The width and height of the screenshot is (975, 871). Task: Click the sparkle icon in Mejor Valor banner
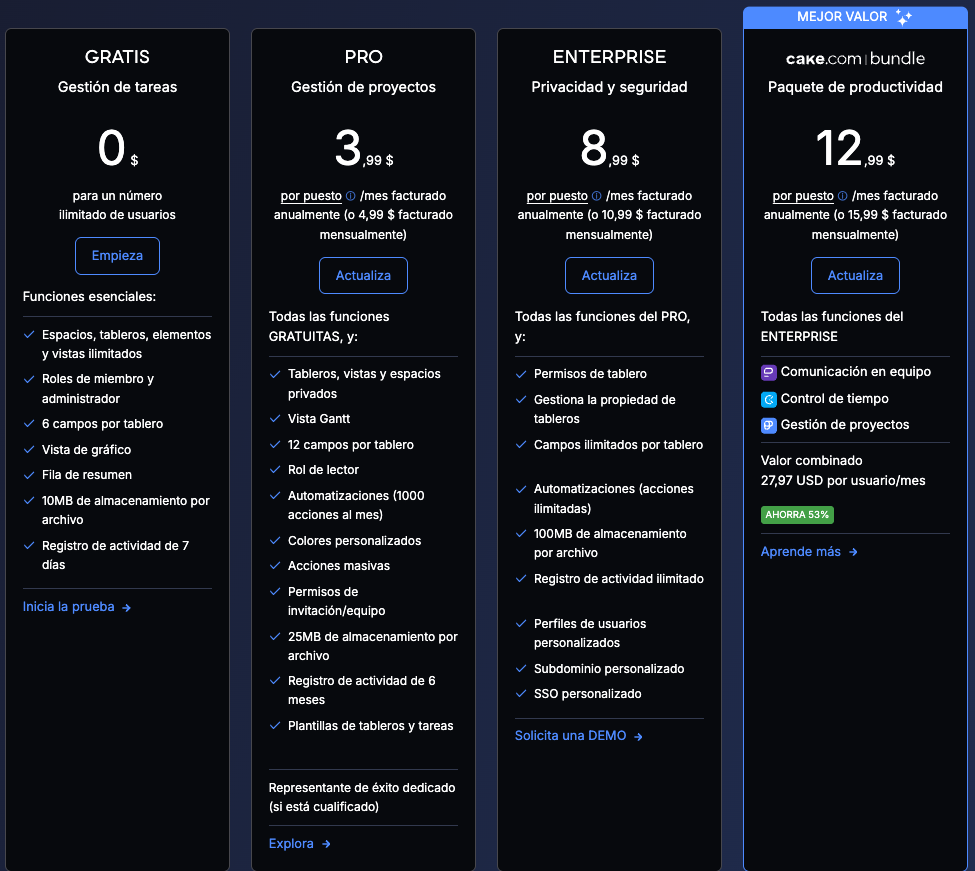(x=903, y=17)
